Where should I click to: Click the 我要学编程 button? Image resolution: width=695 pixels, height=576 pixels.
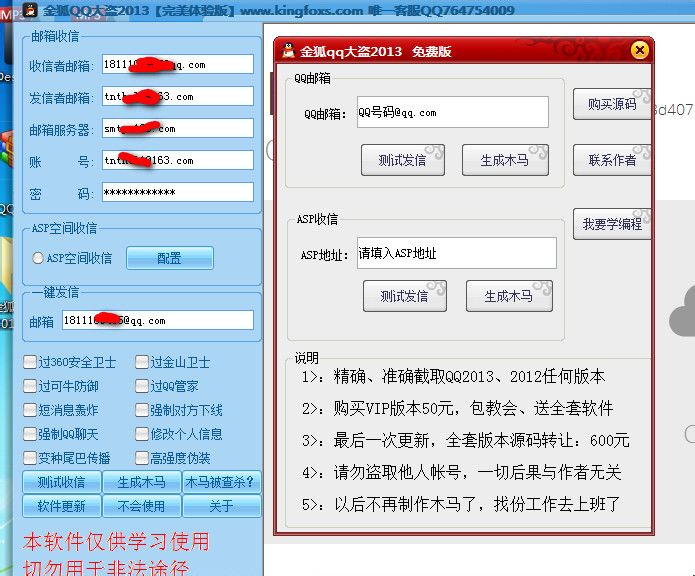[612, 224]
